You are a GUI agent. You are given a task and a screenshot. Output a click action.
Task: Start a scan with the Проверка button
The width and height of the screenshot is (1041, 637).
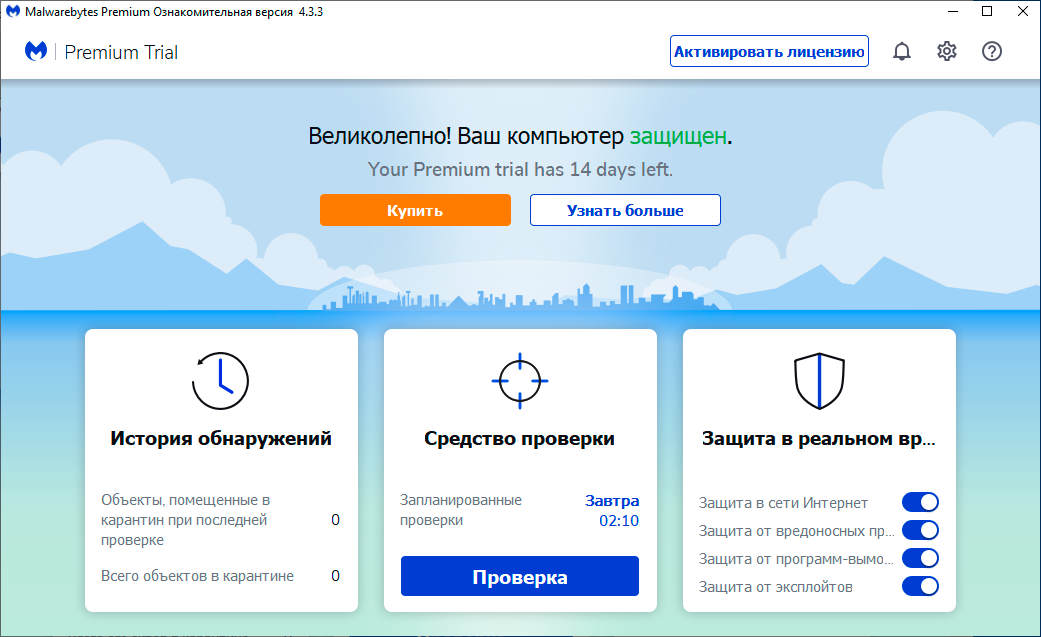520,577
